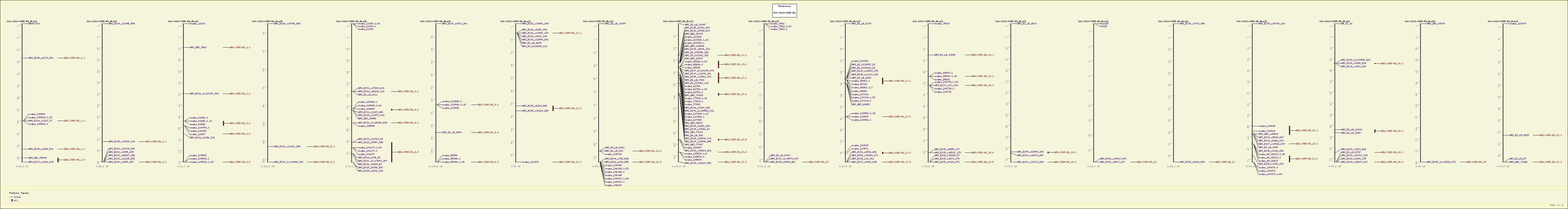Click marker GMI_DS_LB_9591 on Mrg08

pos(452,132)
